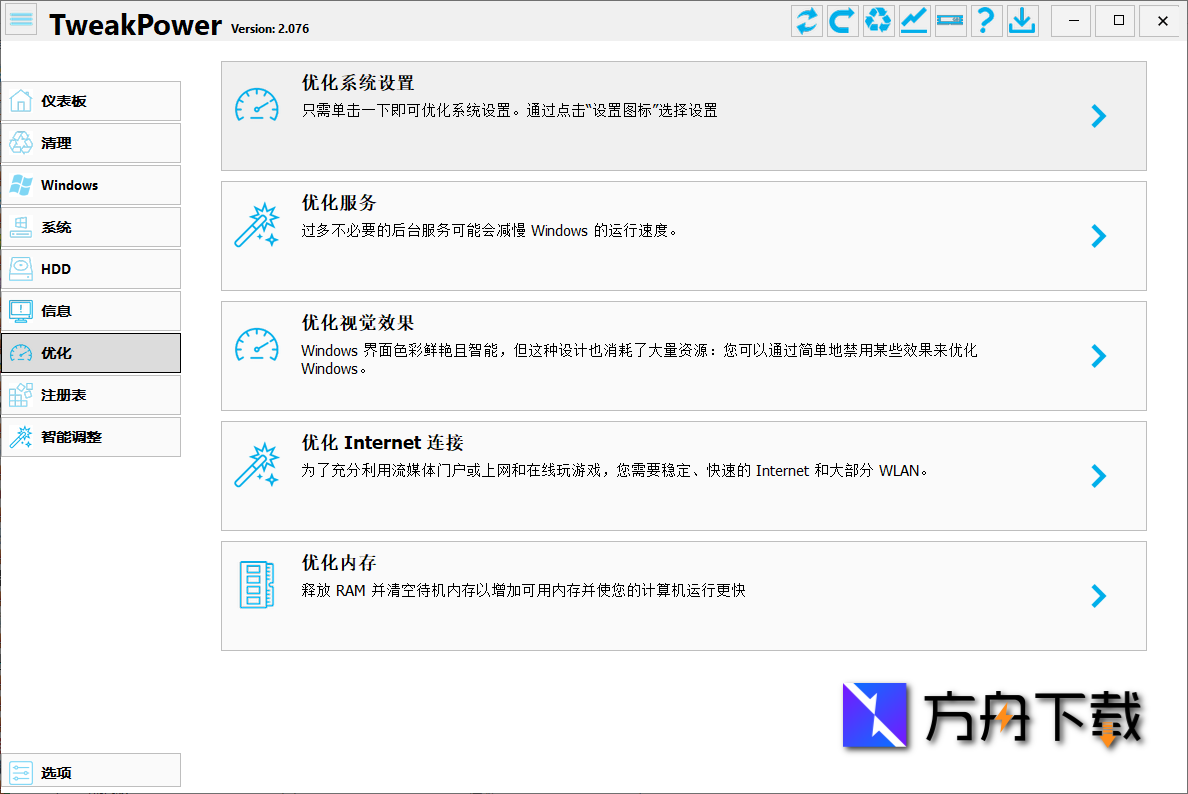Open the 注册表 section in the sidebar
The image size is (1188, 794).
point(90,395)
